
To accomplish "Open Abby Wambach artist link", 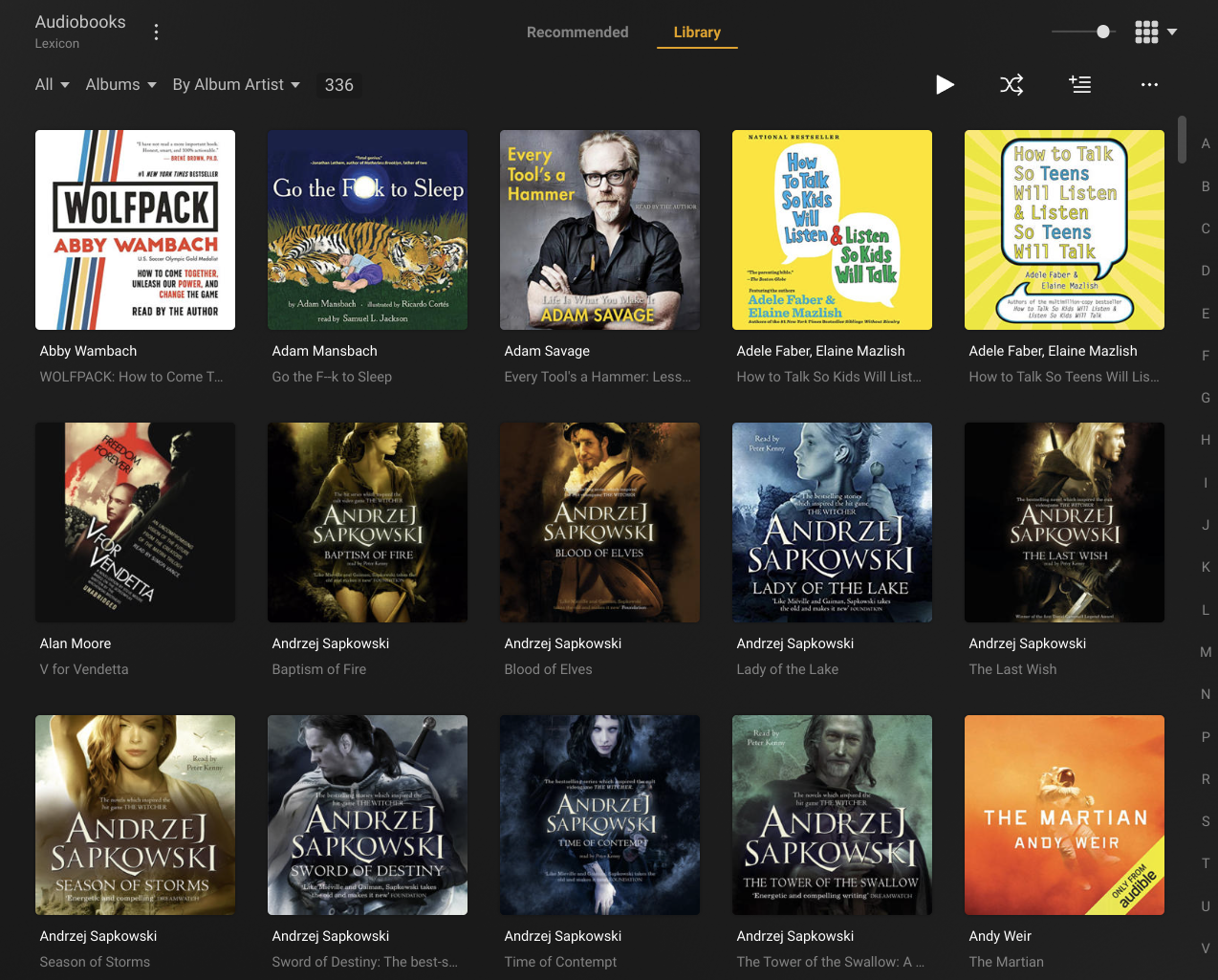I will 88,351.
